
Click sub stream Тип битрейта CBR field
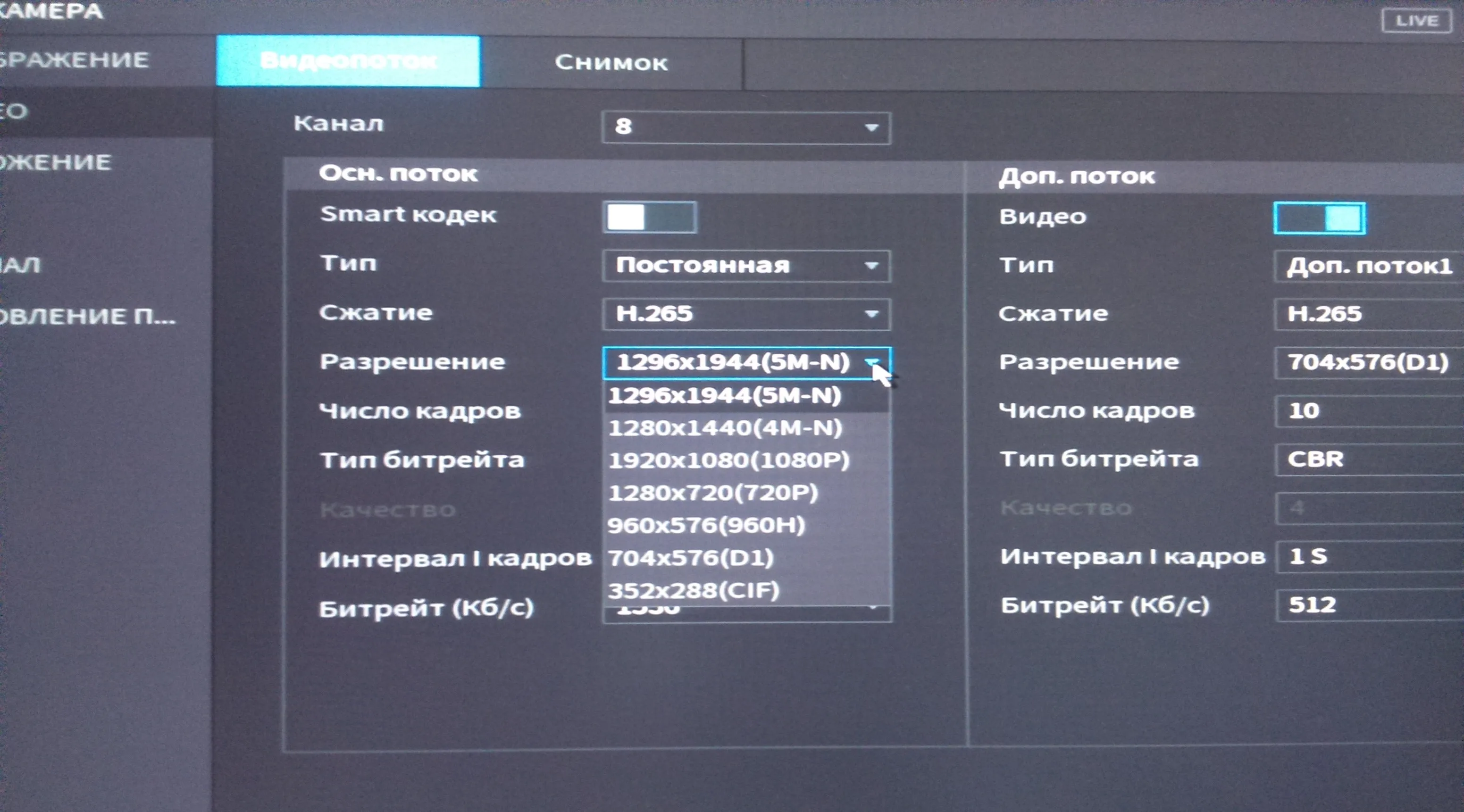coord(1369,459)
